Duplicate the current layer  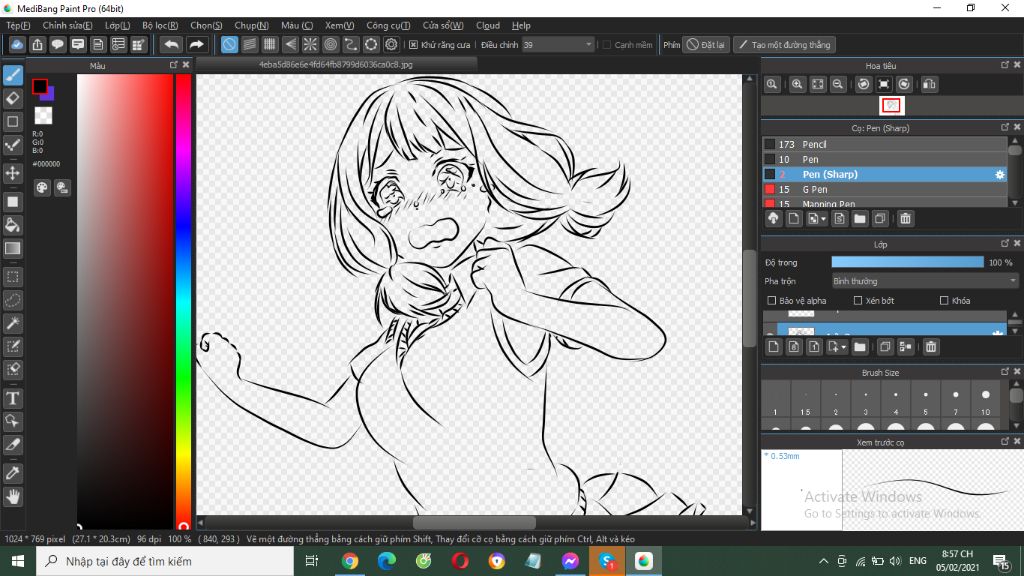click(885, 347)
